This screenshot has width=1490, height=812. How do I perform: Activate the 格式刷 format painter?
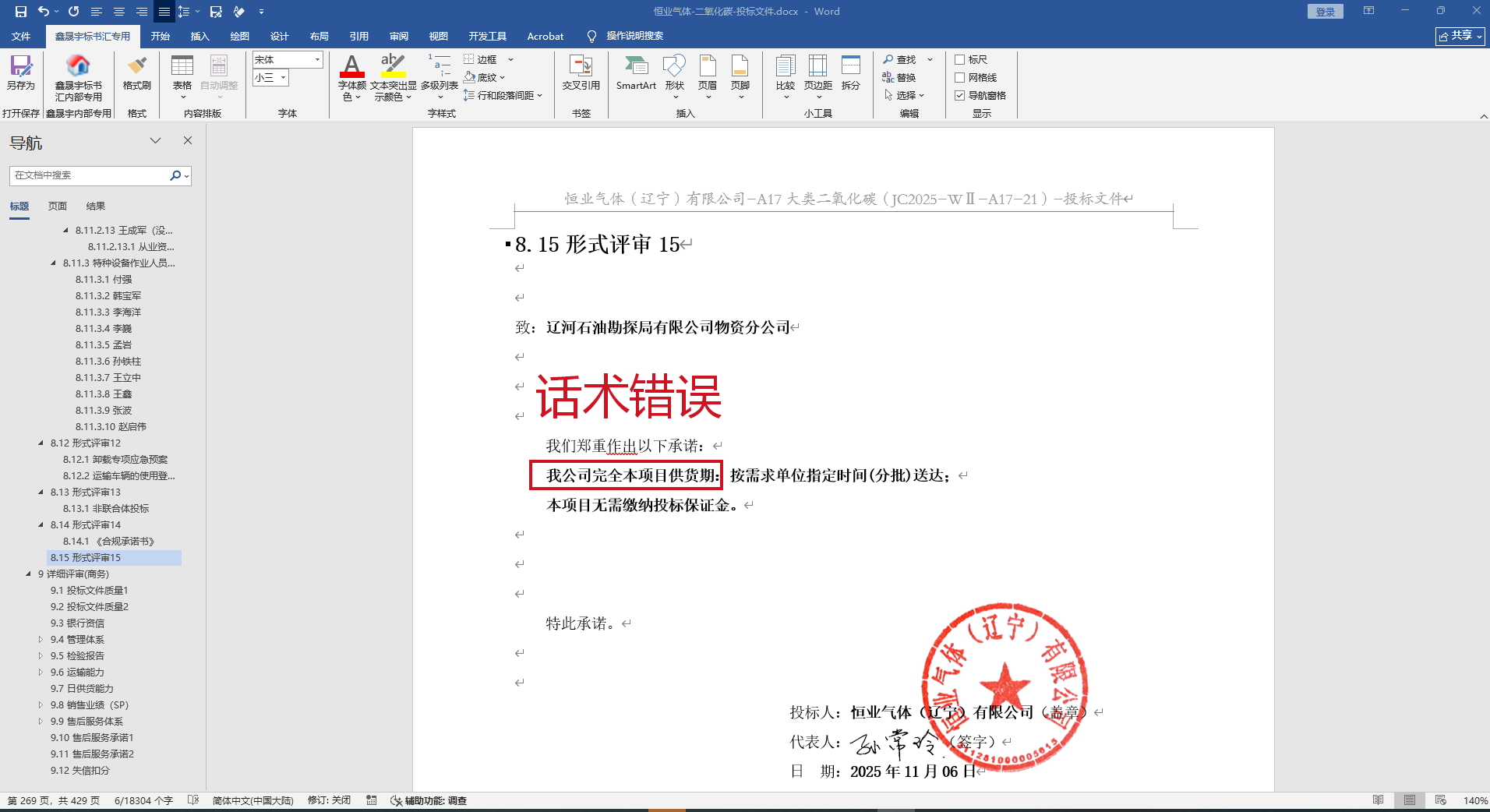(x=137, y=72)
